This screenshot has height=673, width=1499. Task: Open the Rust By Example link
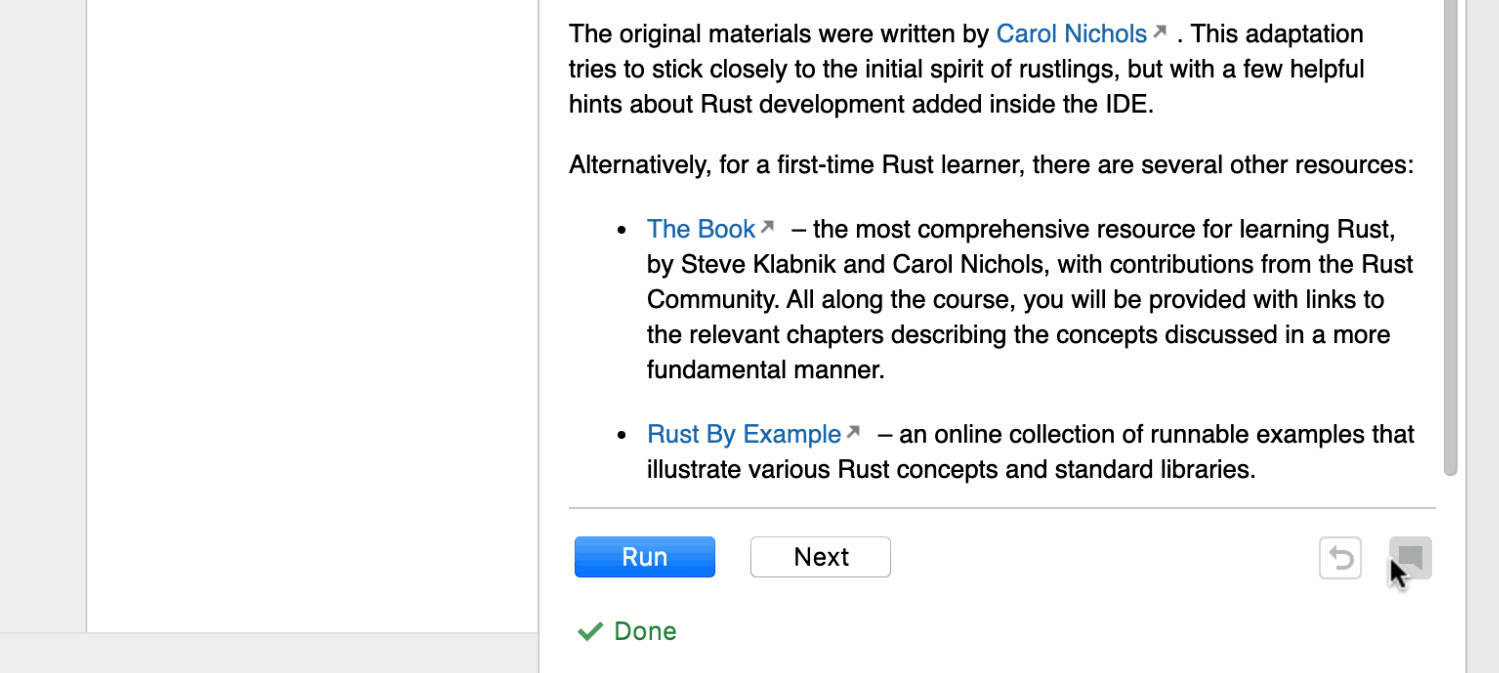pos(744,434)
